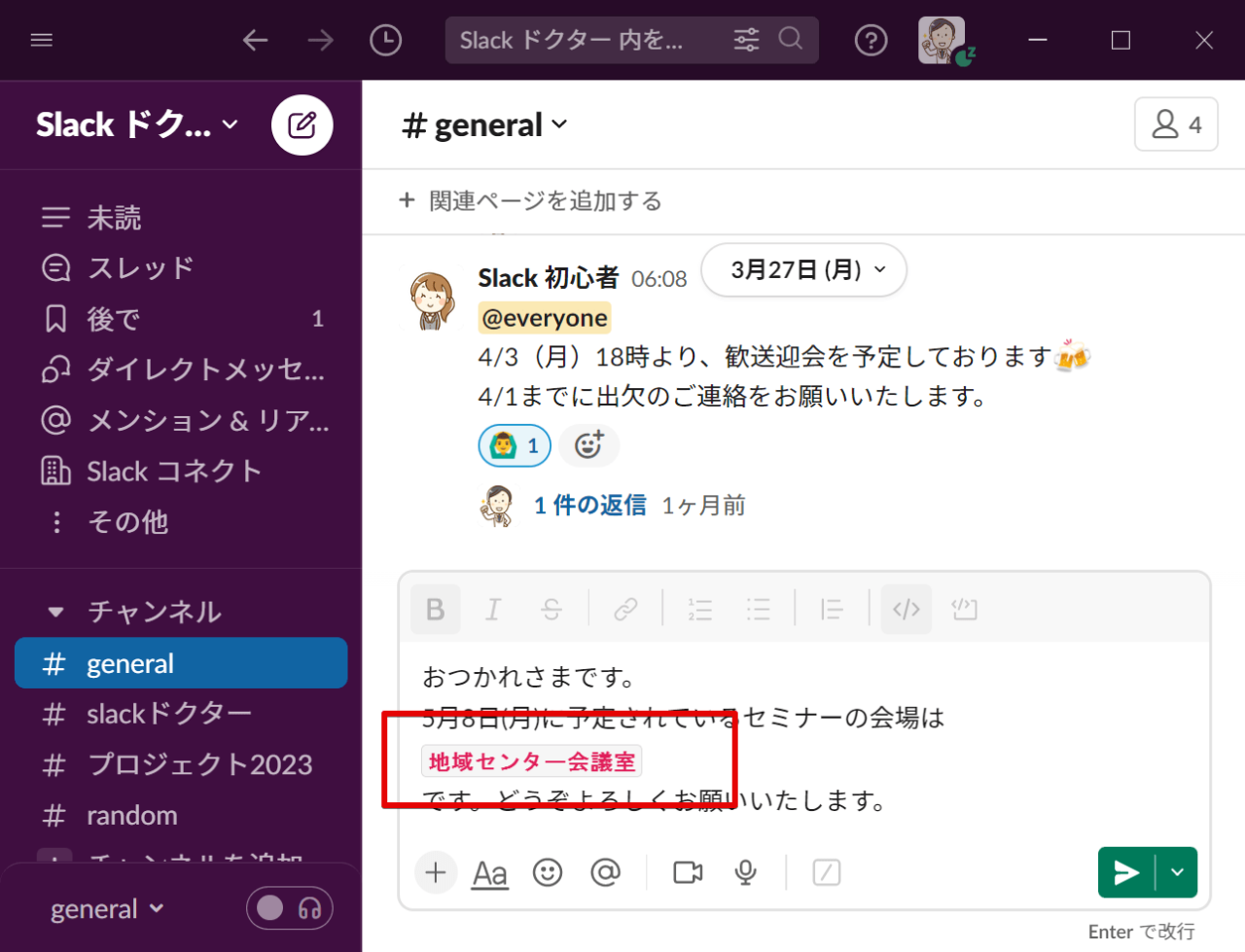Toggle the bulleted list
This screenshot has height=952, width=1245.
click(758, 610)
